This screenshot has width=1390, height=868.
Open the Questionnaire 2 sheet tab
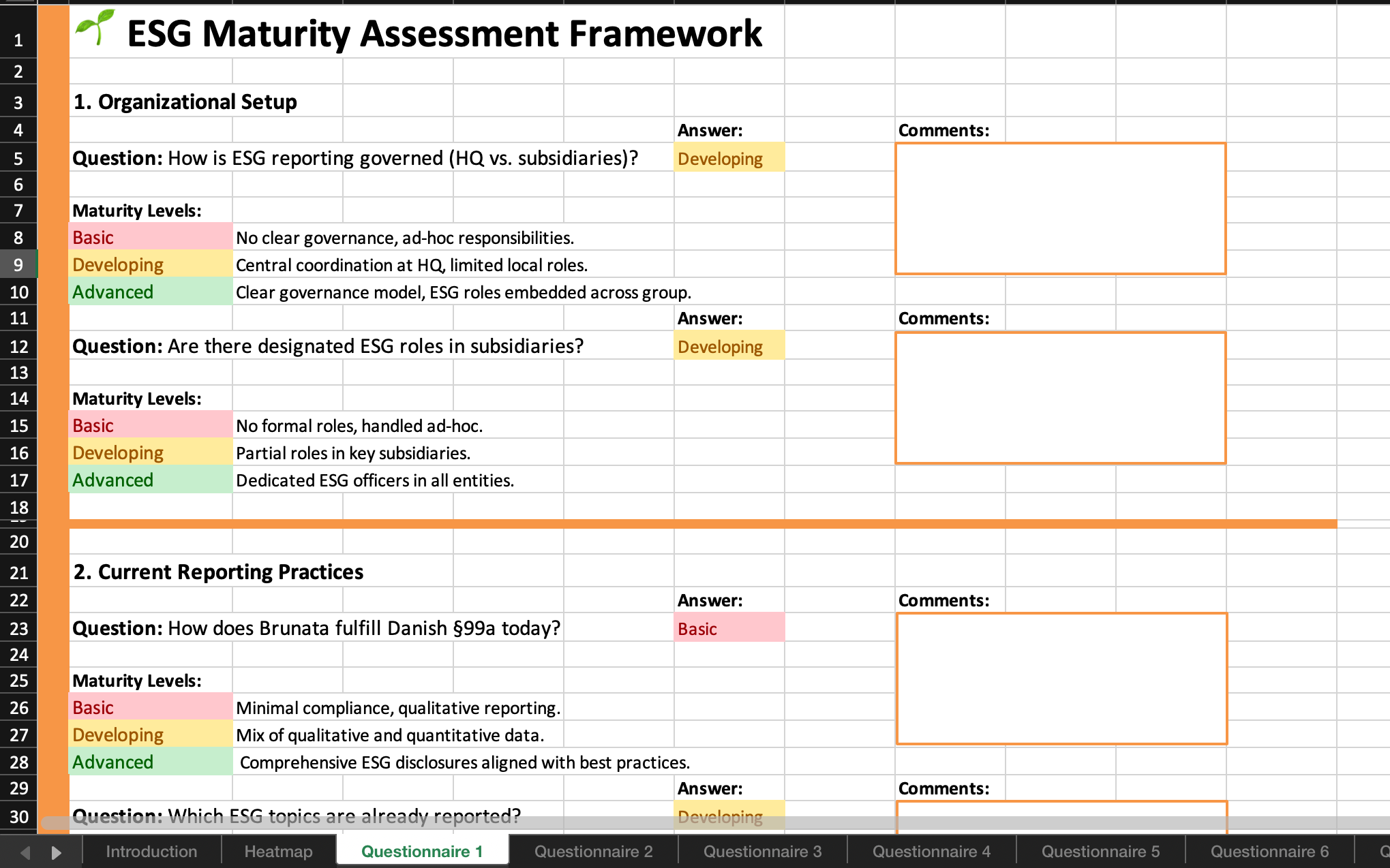pyautogui.click(x=593, y=852)
